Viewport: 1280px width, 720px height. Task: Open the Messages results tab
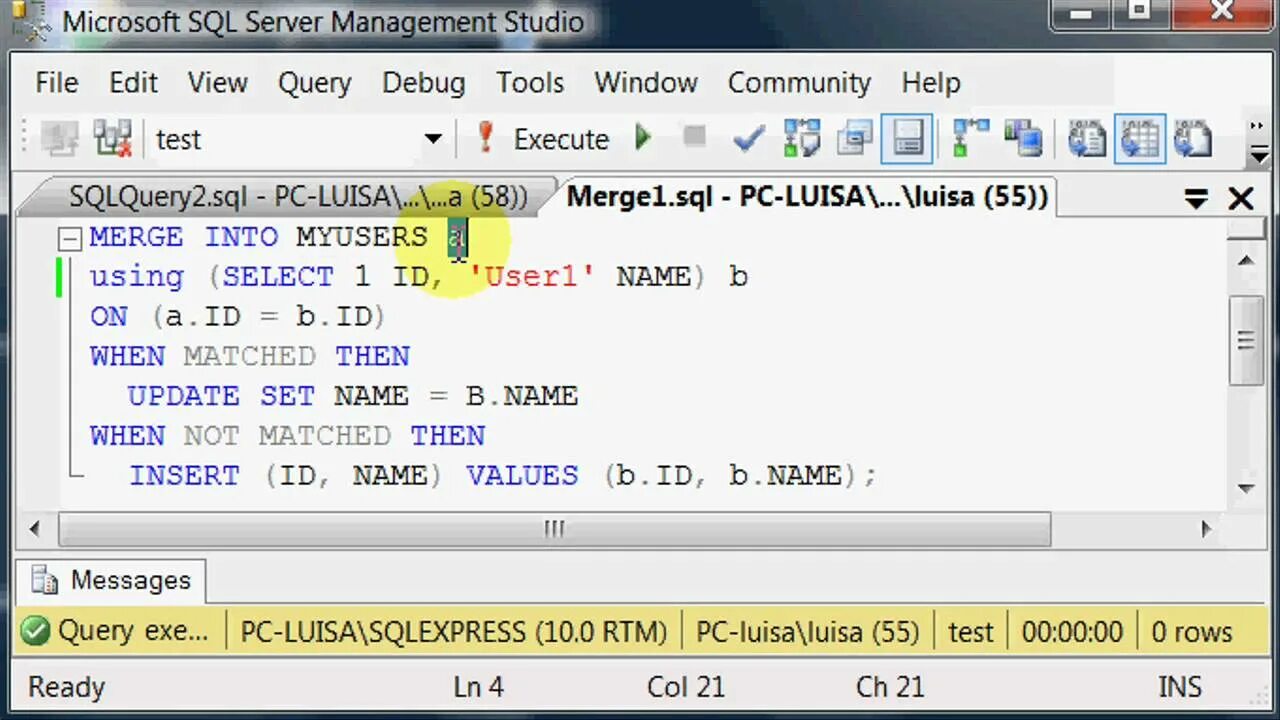click(x=111, y=580)
